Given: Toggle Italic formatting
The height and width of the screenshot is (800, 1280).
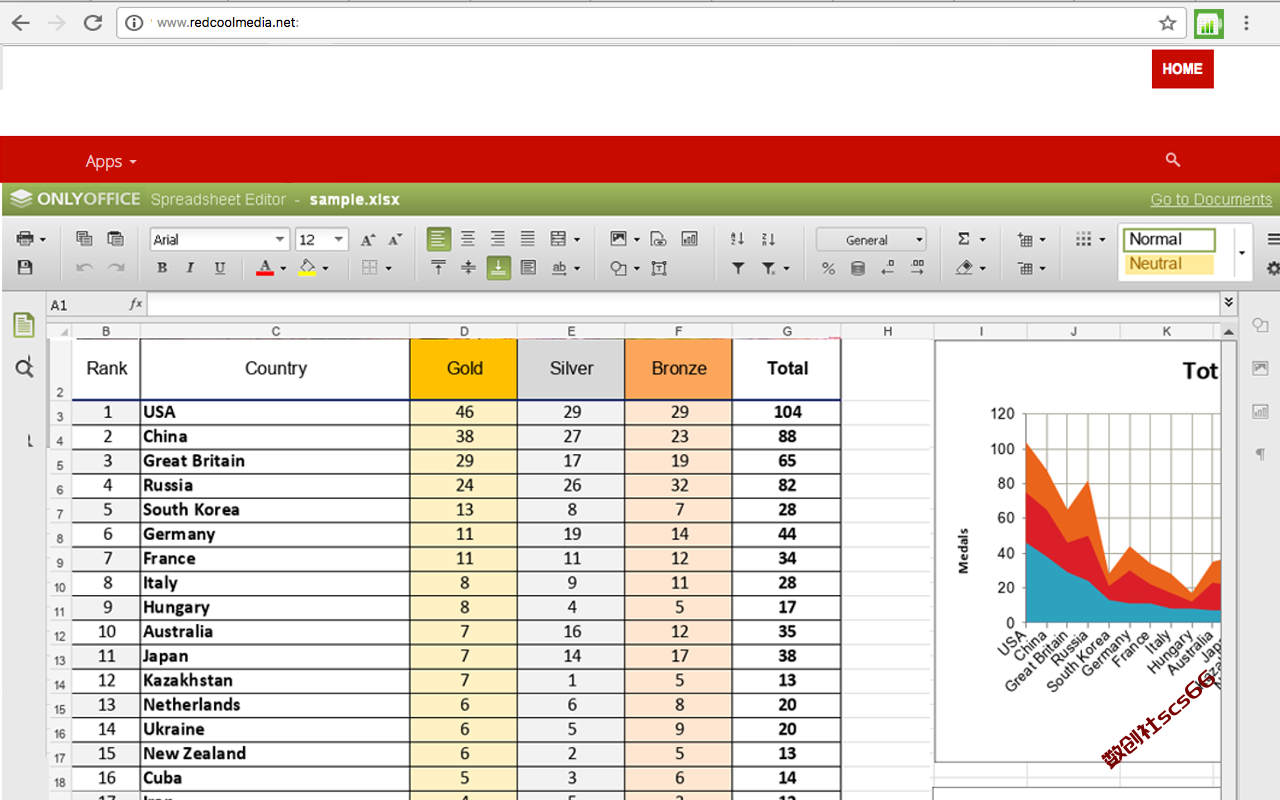Looking at the screenshot, I should tap(190, 268).
